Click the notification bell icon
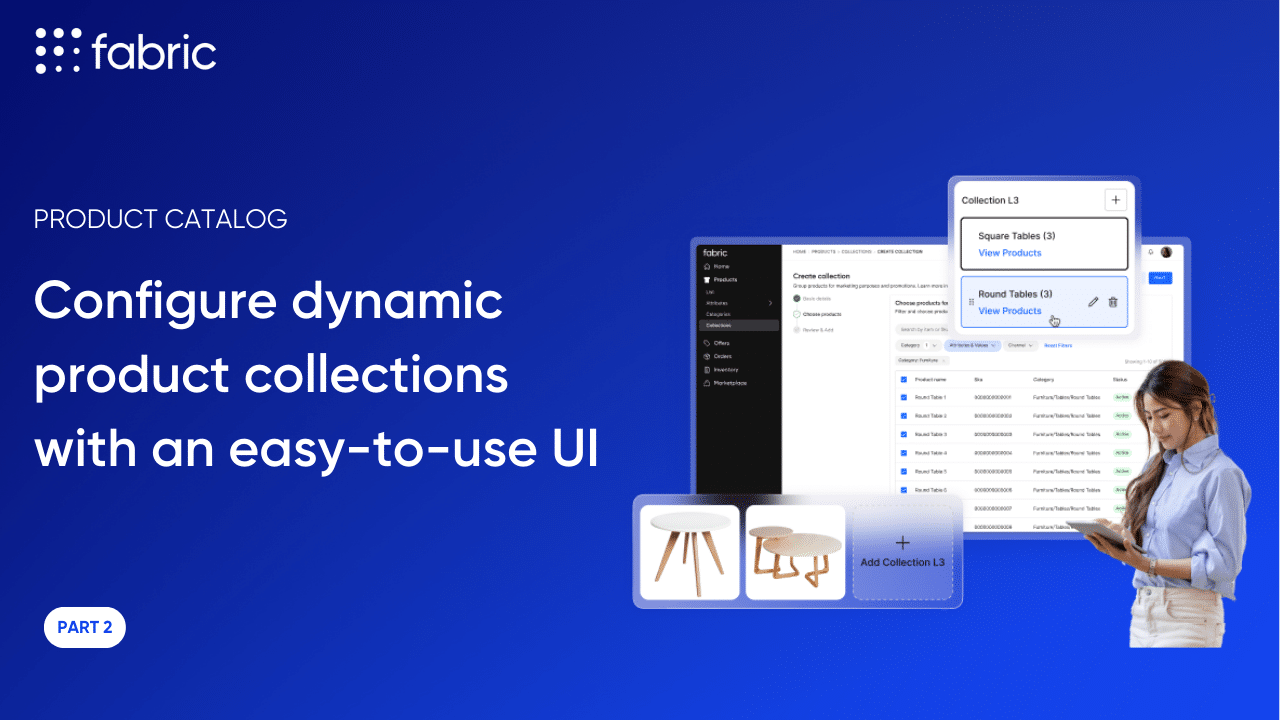This screenshot has width=1280, height=720. pyautogui.click(x=1151, y=252)
